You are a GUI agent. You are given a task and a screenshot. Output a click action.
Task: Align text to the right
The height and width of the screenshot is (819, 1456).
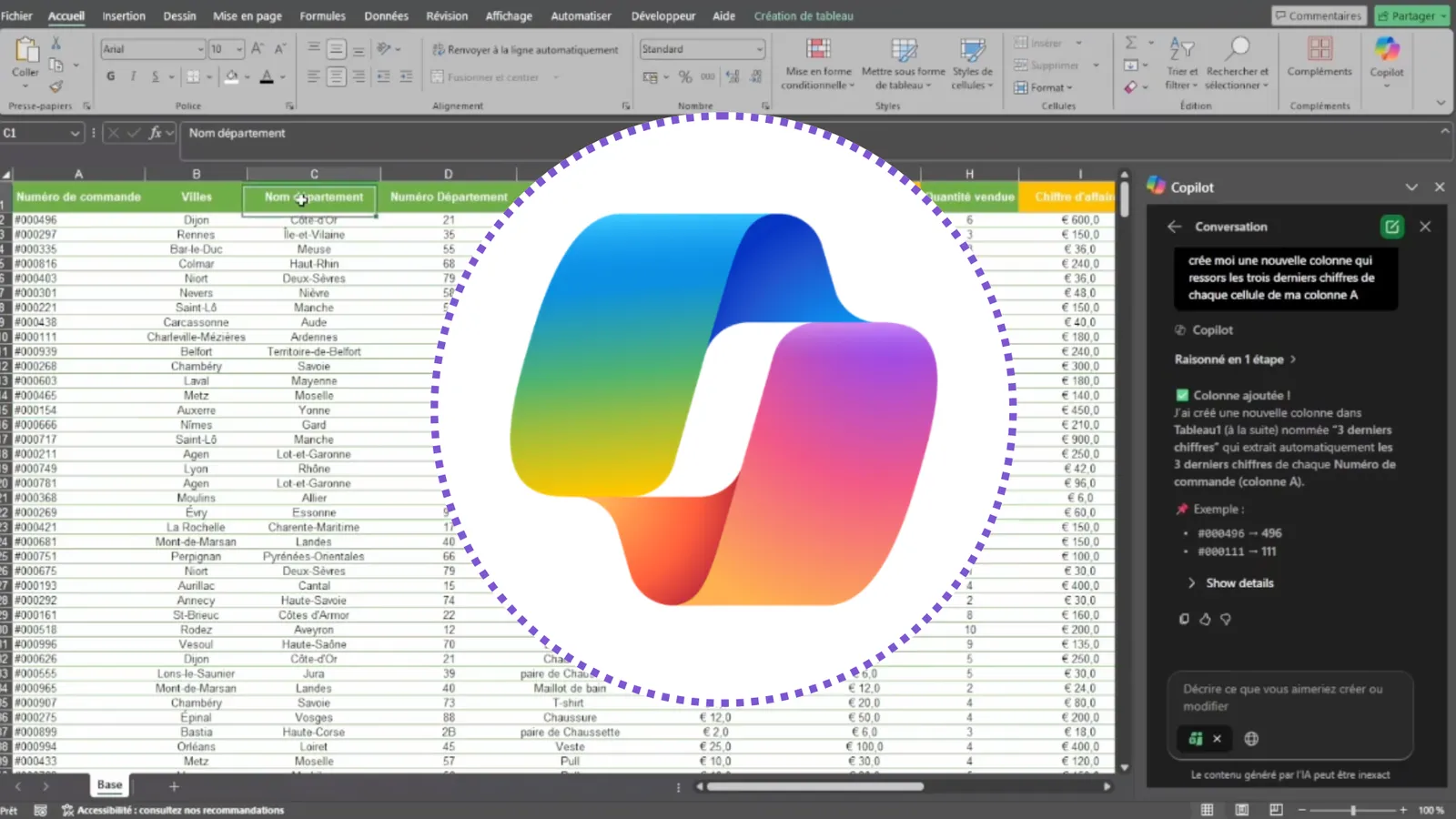click(359, 76)
